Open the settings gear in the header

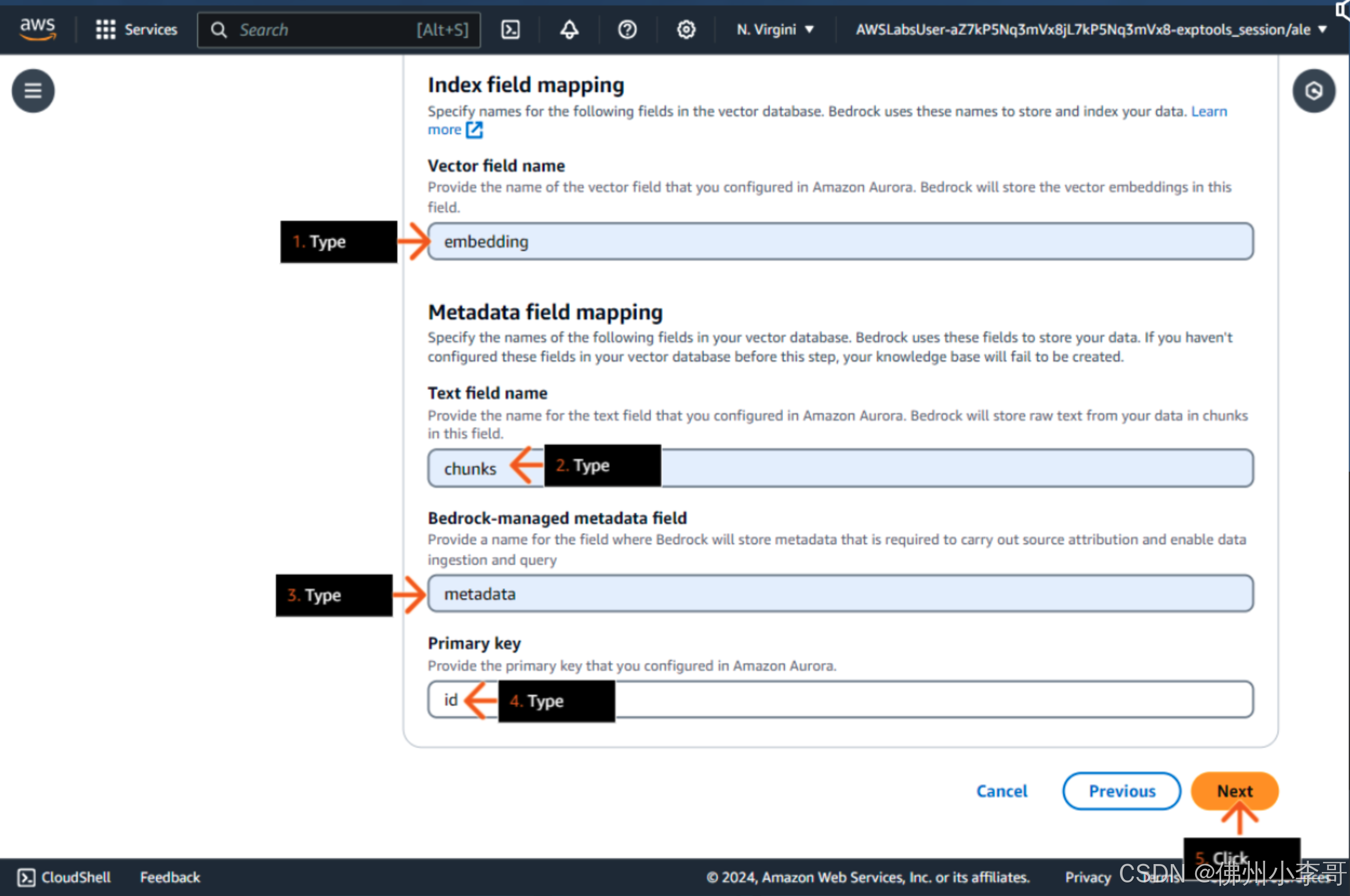click(686, 29)
